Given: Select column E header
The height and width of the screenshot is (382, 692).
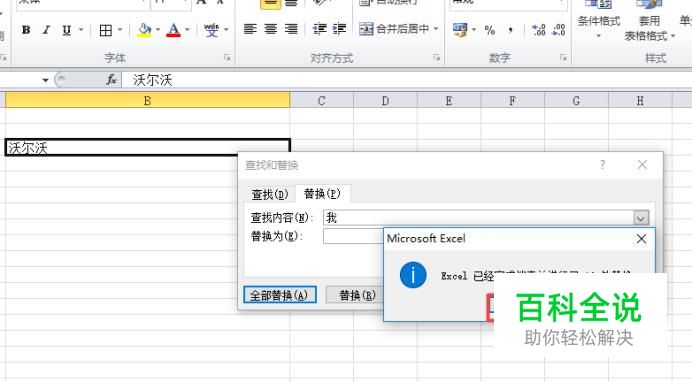Looking at the screenshot, I should click(x=449, y=101).
